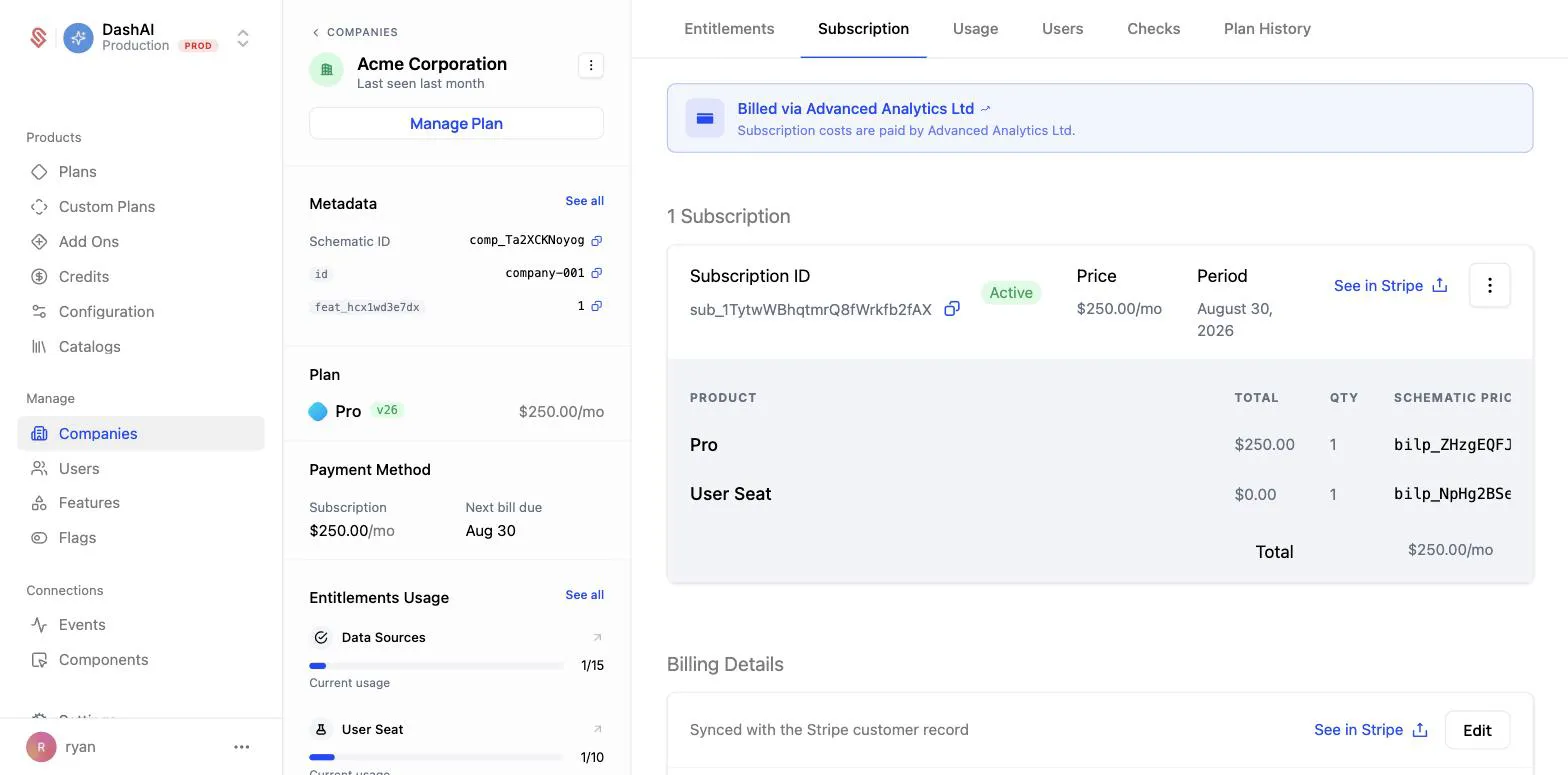The image size is (1568, 775).
Task: Click the Active status badge
Action: click(1011, 293)
